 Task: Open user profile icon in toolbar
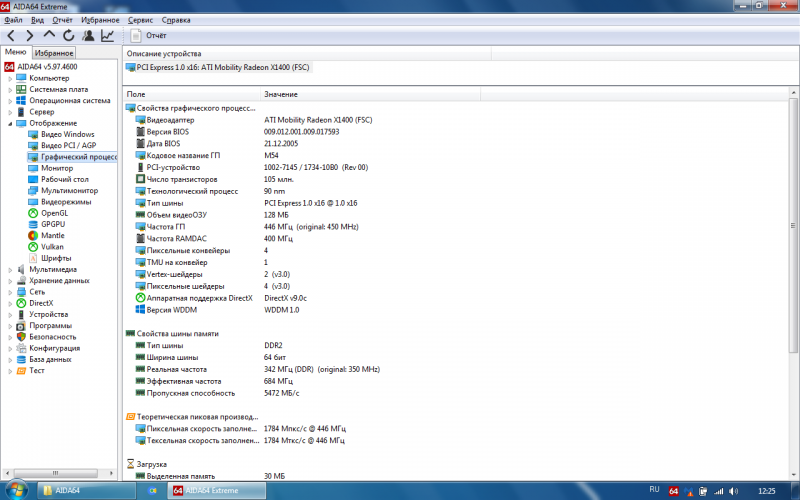[x=88, y=35]
